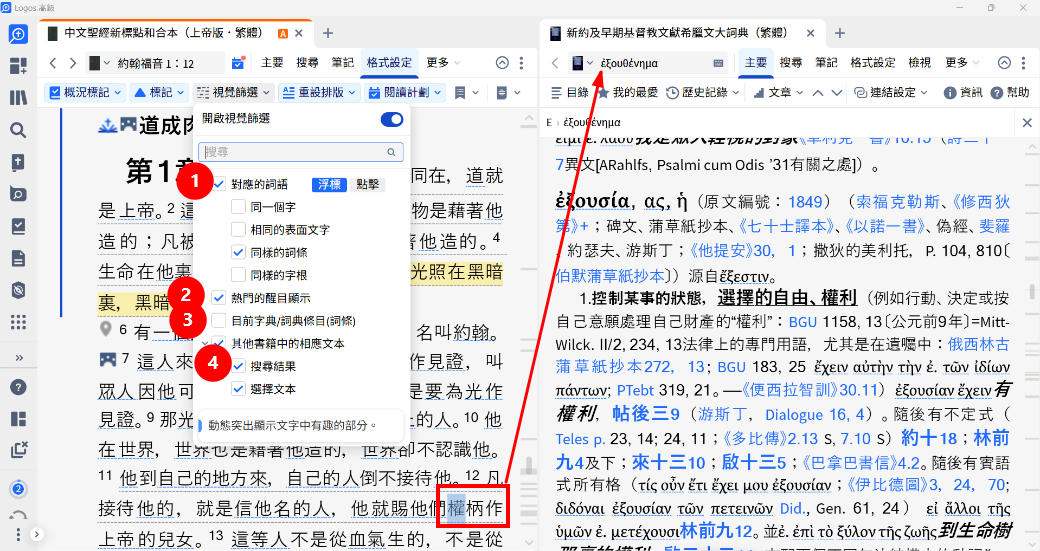This screenshot has width=1040, height=551.
Task: Go back in lexicon panel history
Action: coord(555,63)
